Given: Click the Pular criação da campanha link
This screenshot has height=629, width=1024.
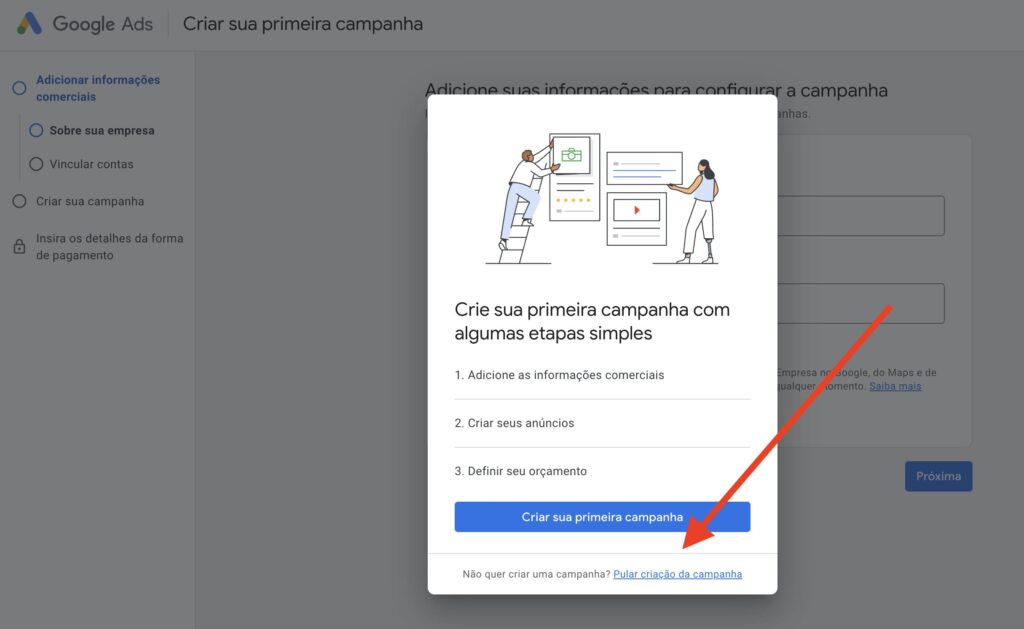Looking at the screenshot, I should click(677, 574).
